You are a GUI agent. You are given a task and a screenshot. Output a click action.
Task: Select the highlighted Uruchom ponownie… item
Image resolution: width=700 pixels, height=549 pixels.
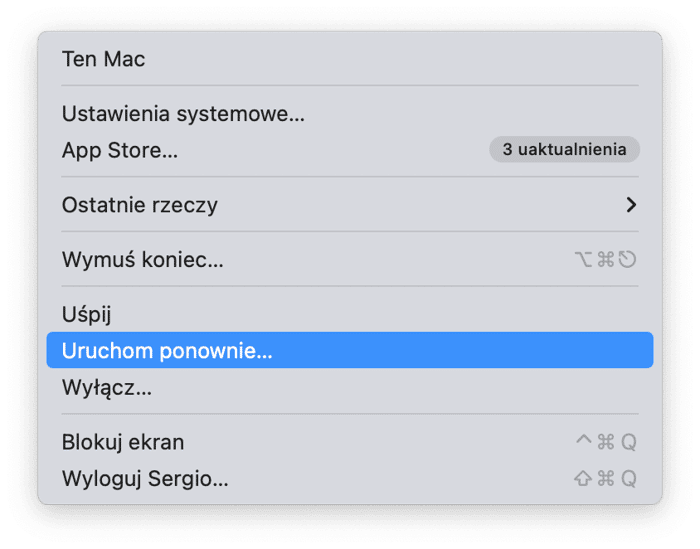pyautogui.click(x=350, y=350)
